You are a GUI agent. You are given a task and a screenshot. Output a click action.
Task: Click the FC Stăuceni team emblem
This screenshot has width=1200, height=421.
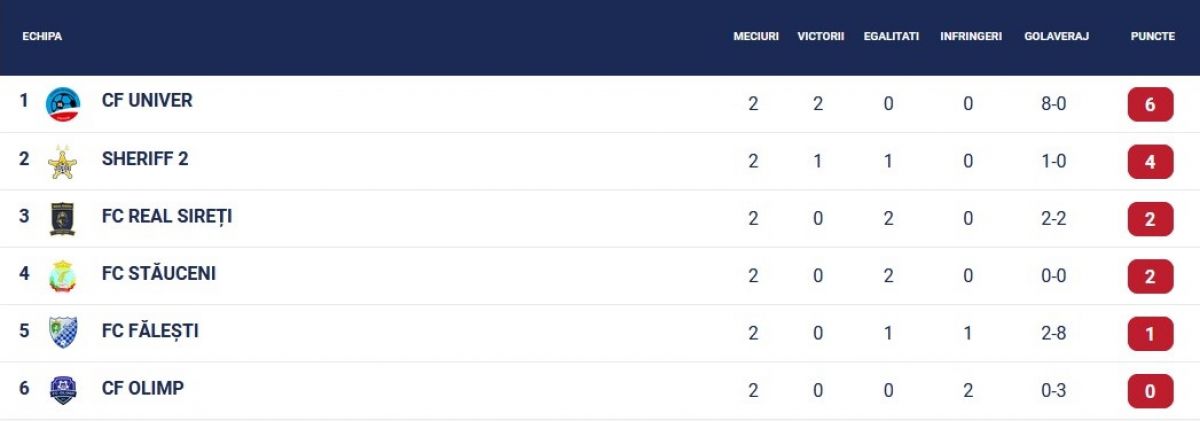pyautogui.click(x=63, y=276)
